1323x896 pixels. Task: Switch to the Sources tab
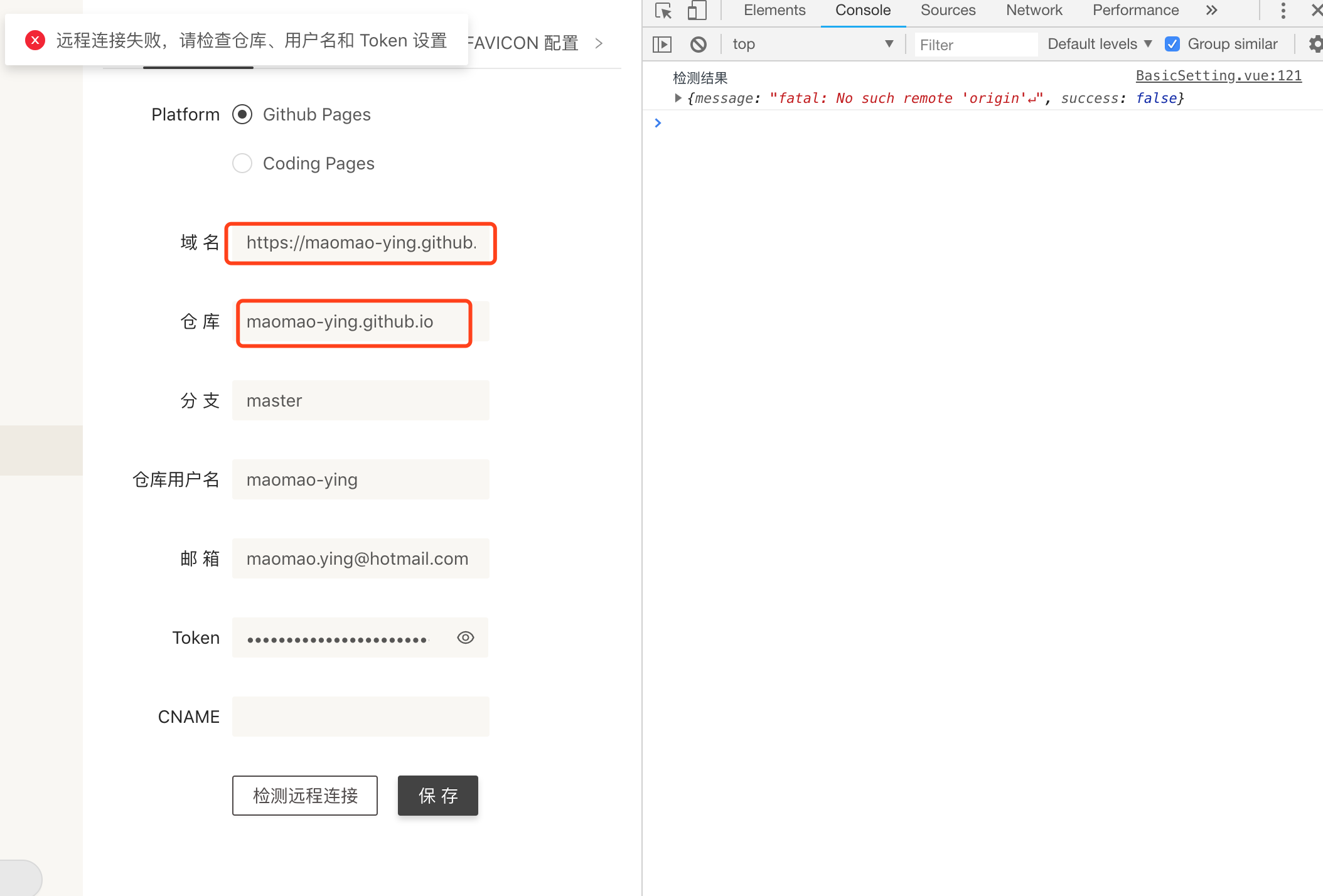tap(947, 10)
